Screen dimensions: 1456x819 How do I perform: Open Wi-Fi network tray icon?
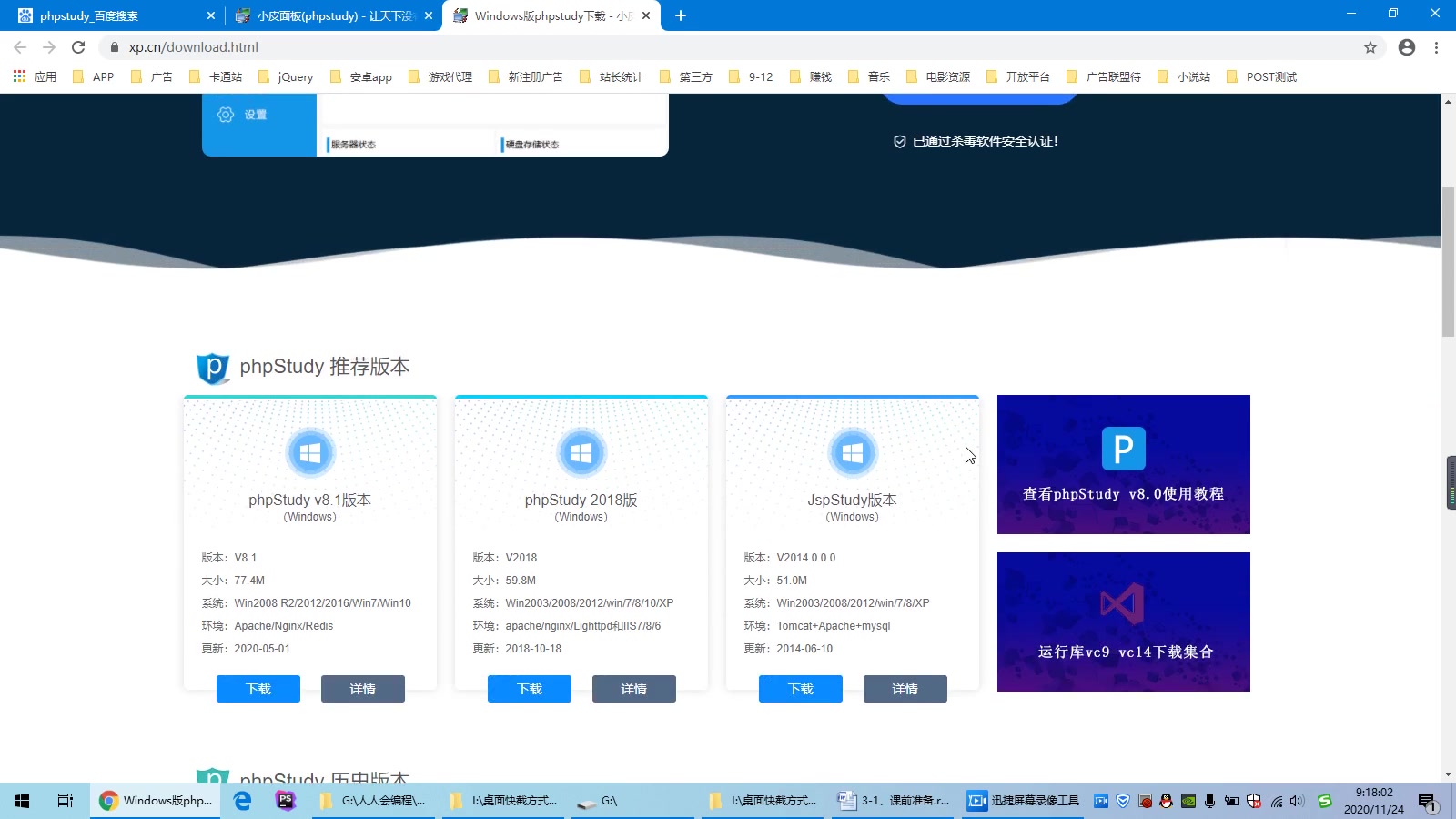pos(1276,801)
